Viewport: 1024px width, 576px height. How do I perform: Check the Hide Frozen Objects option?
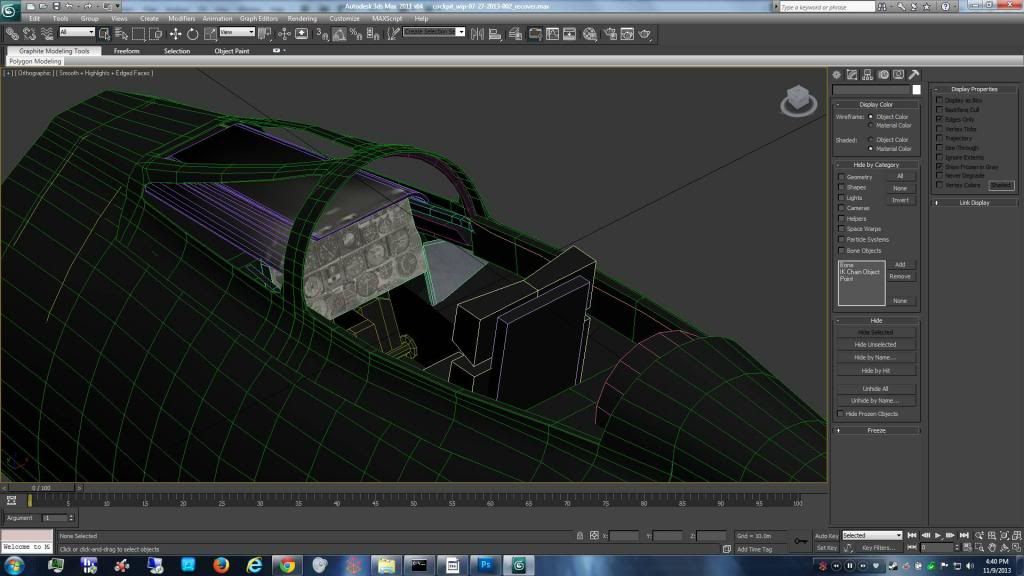(841, 414)
